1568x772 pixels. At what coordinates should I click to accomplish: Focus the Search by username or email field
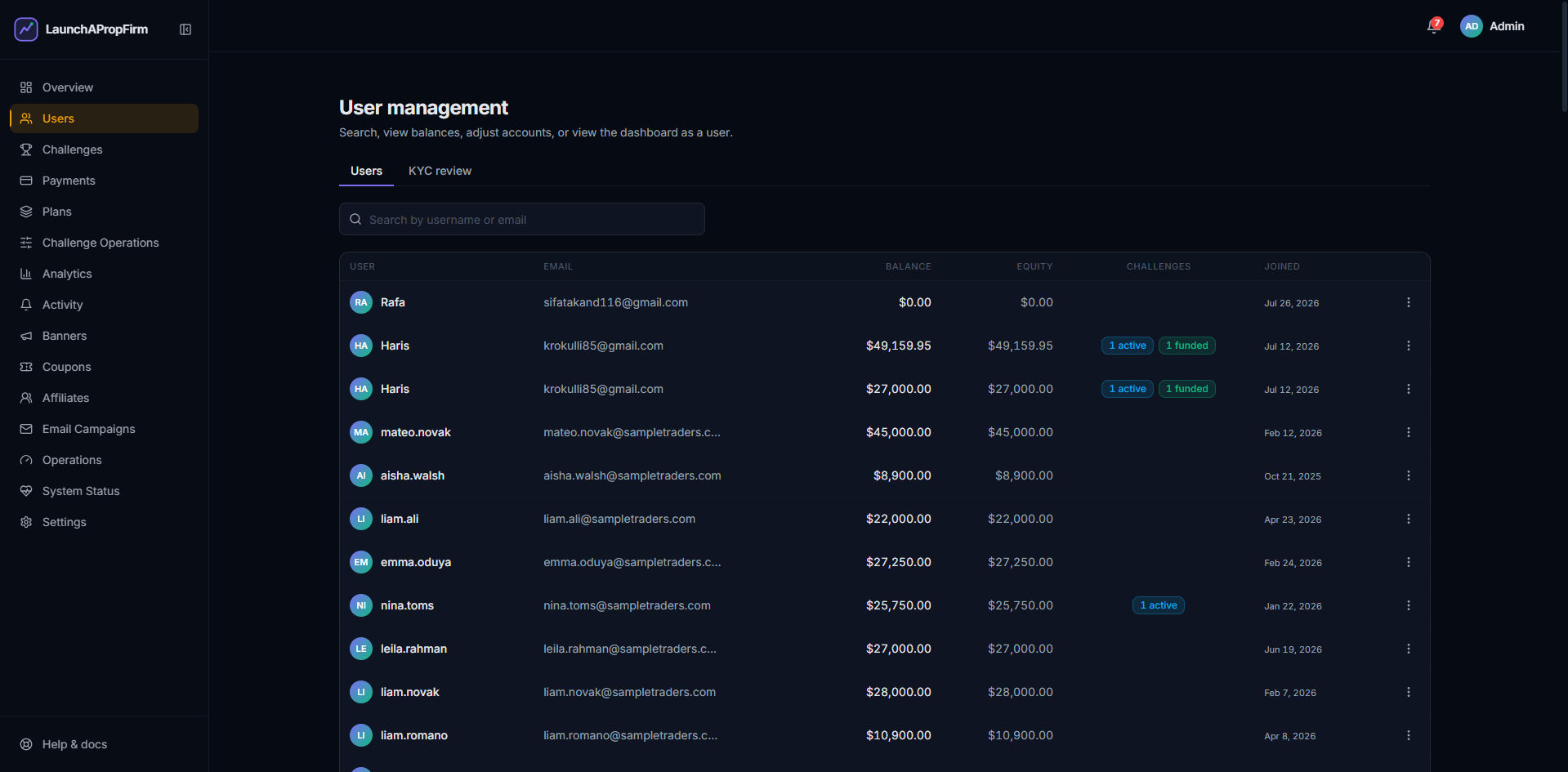click(522, 219)
